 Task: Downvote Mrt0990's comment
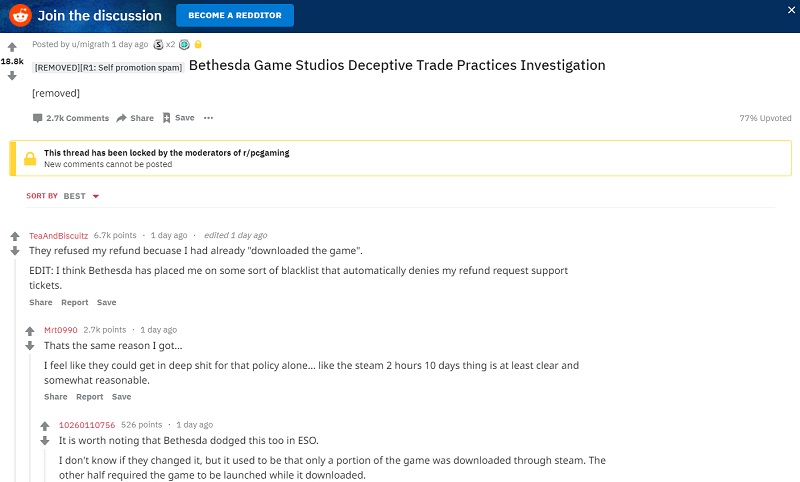coord(29,345)
